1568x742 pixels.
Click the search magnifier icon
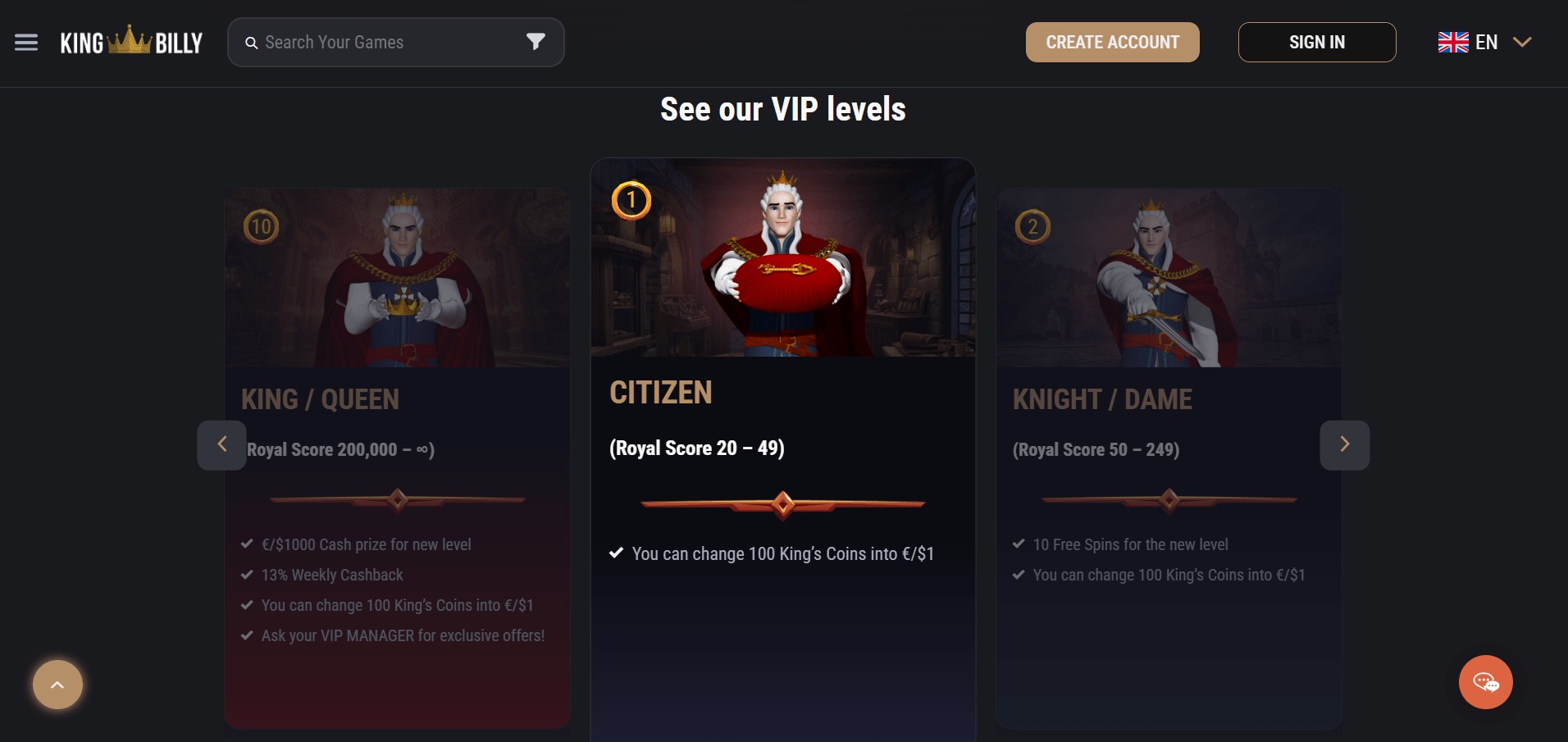tap(252, 43)
